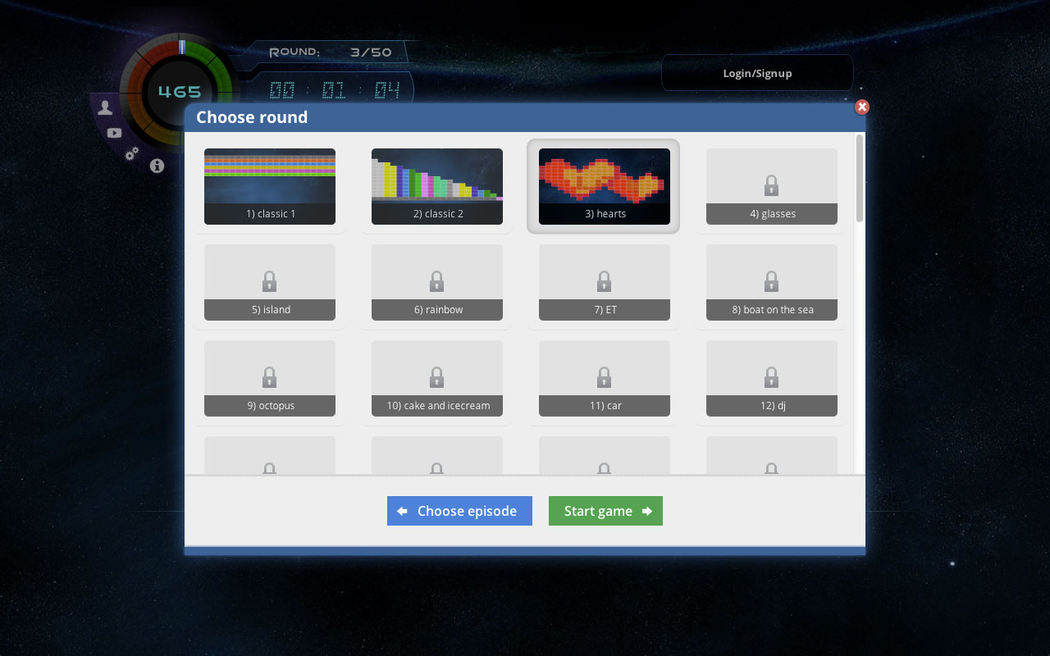Click the lock icon on glasses round

click(x=771, y=185)
